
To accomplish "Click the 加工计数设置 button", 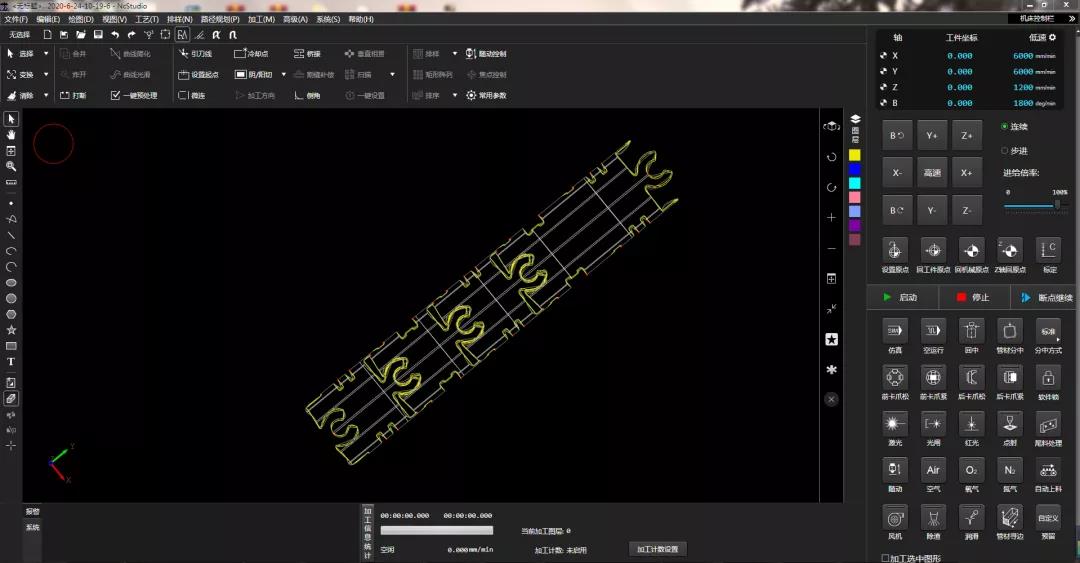I will (658, 549).
